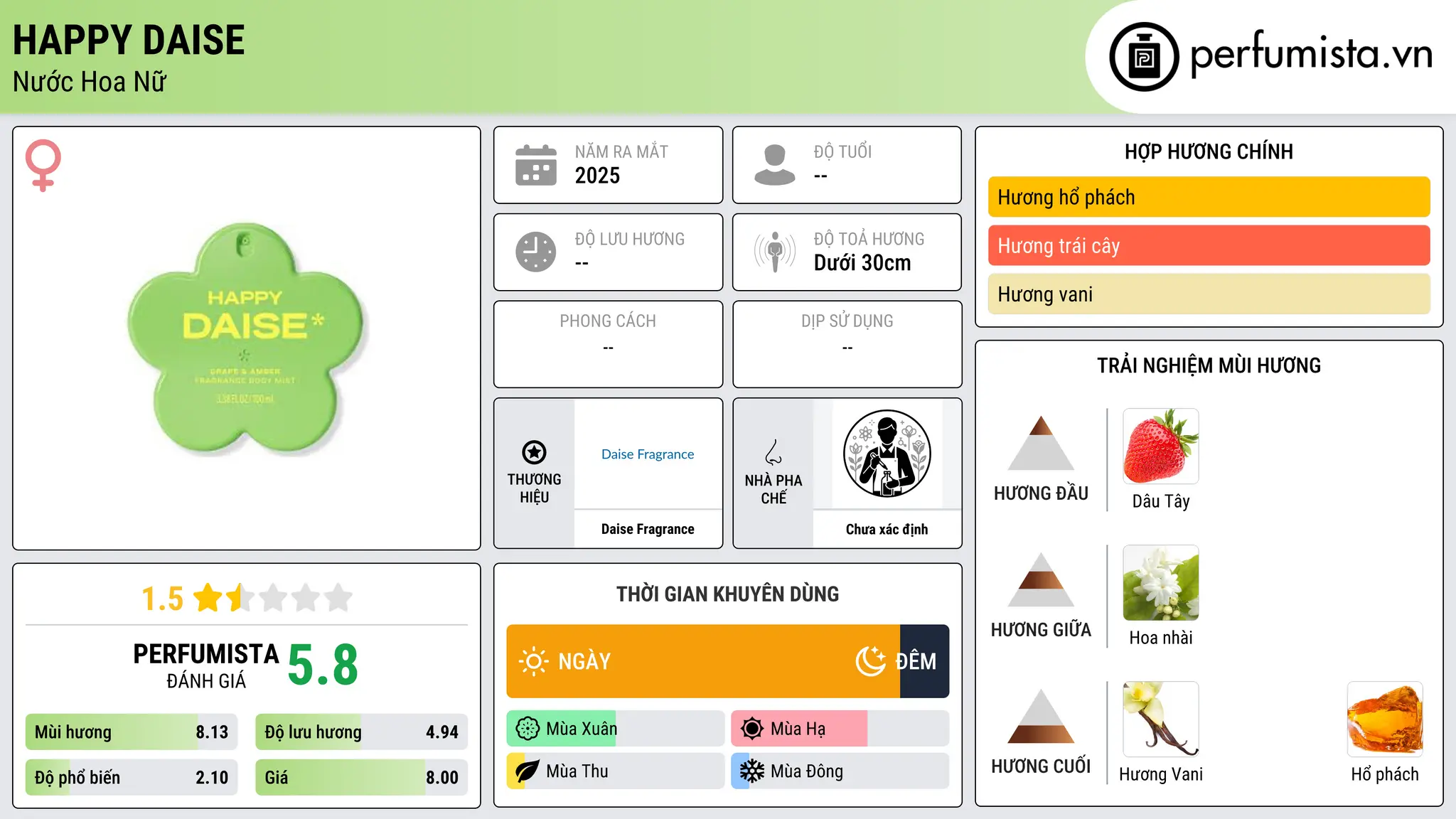Image resolution: width=1456 pixels, height=819 pixels.
Task: Click the Chưa xác định perfumer label
Action: pos(887,529)
